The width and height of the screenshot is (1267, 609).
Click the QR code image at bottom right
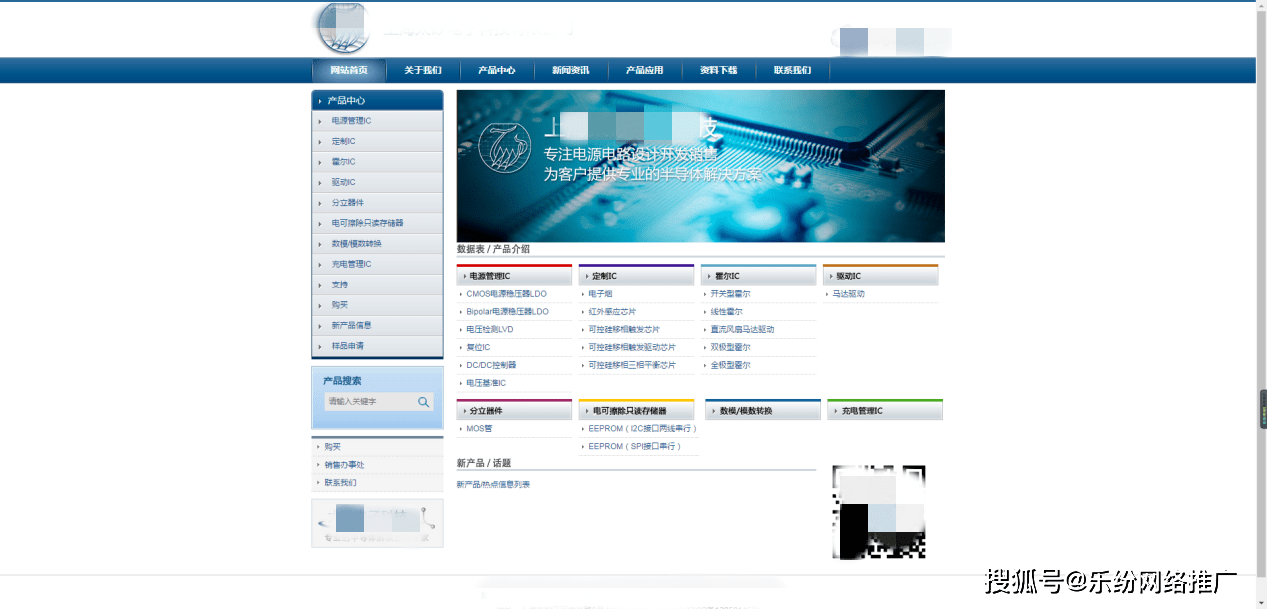click(877, 511)
